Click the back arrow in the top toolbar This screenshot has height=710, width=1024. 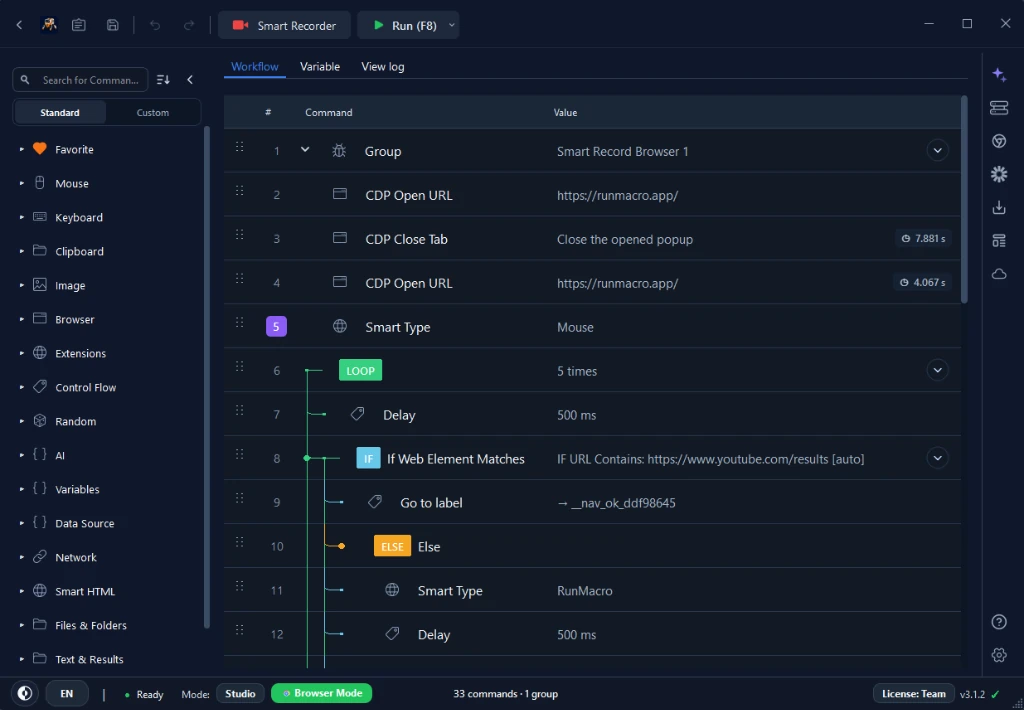click(x=19, y=25)
